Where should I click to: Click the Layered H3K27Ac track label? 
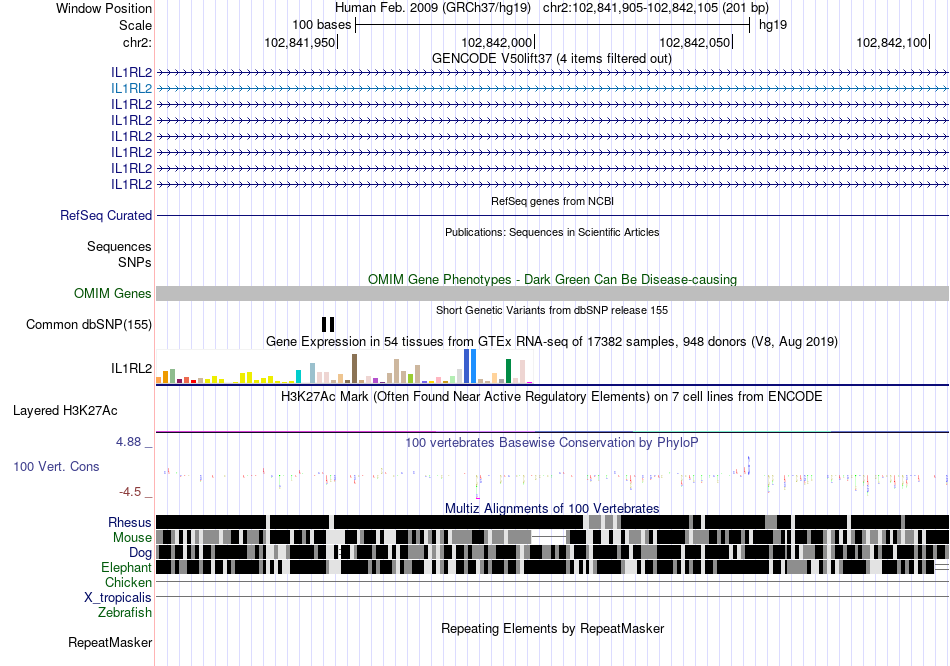(65, 411)
